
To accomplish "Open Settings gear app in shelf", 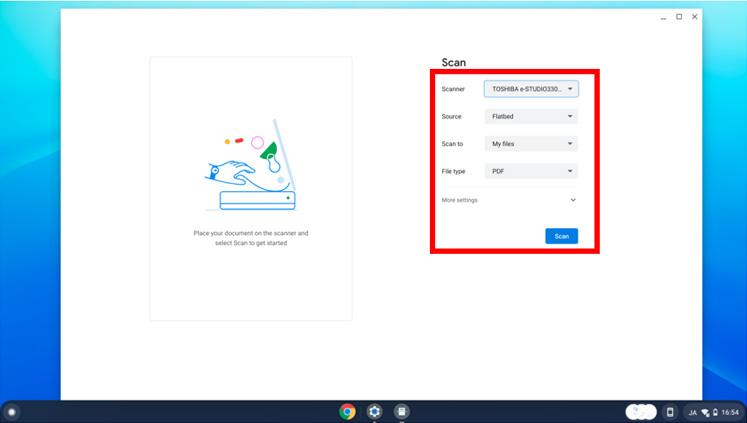I will 374,411.
